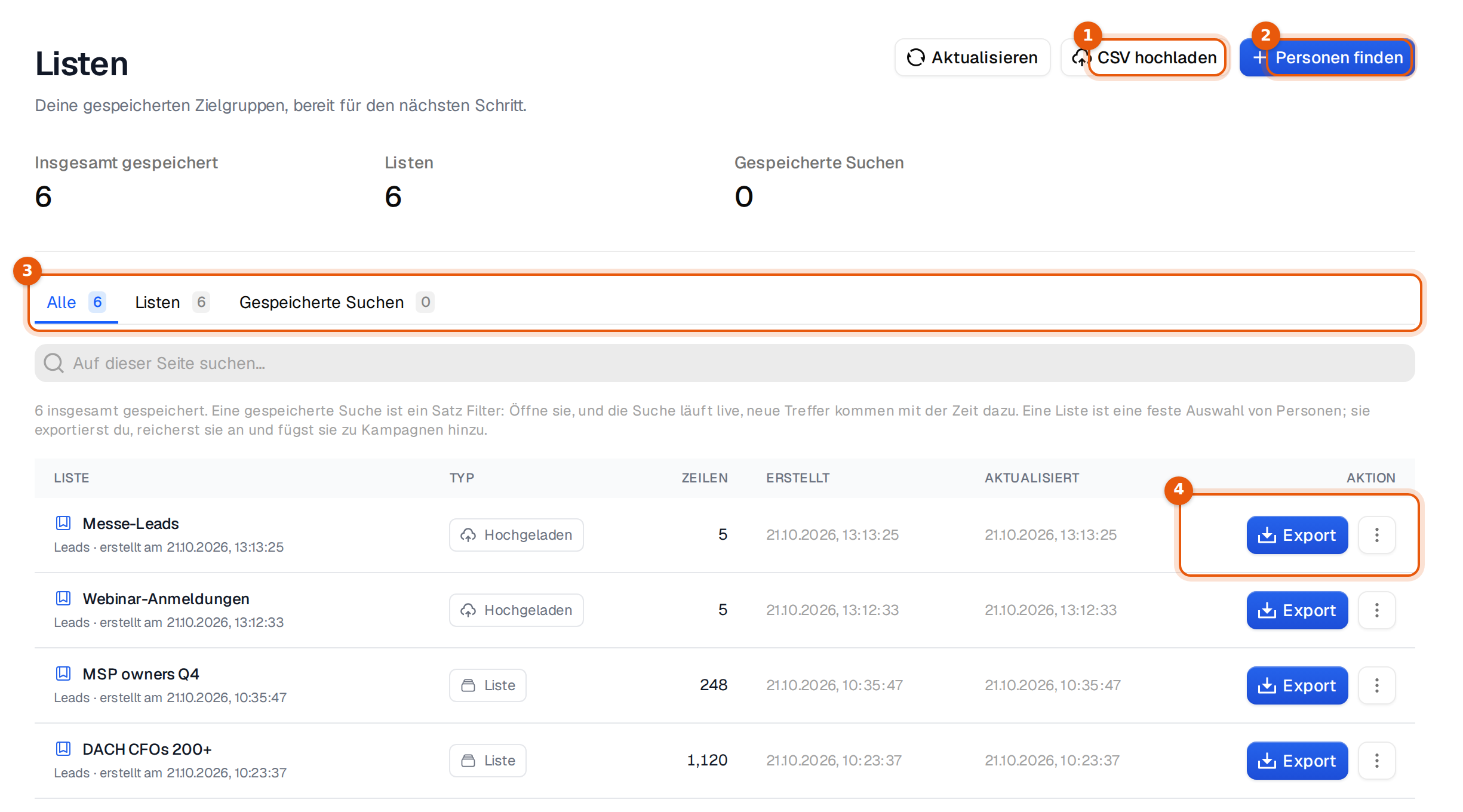The image size is (1463, 812).
Task: Open the Messe-Leads list name
Action: [x=131, y=524]
